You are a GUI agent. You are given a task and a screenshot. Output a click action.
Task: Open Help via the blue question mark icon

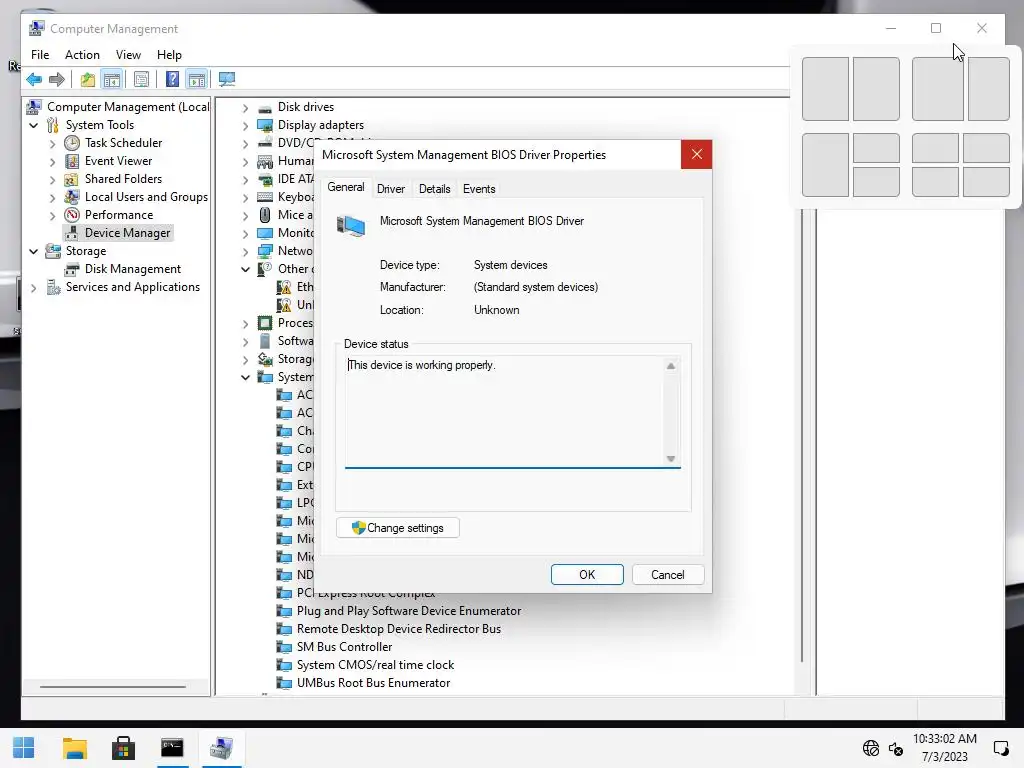(172, 80)
